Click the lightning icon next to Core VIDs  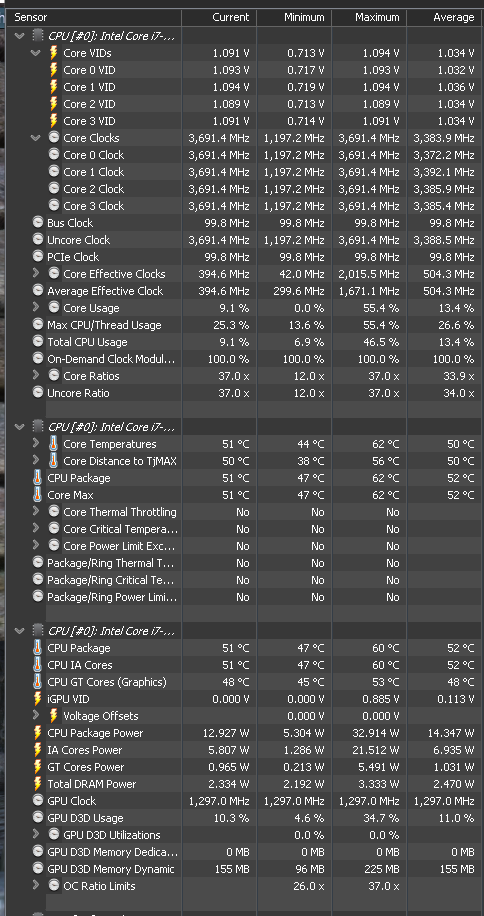click(54, 53)
